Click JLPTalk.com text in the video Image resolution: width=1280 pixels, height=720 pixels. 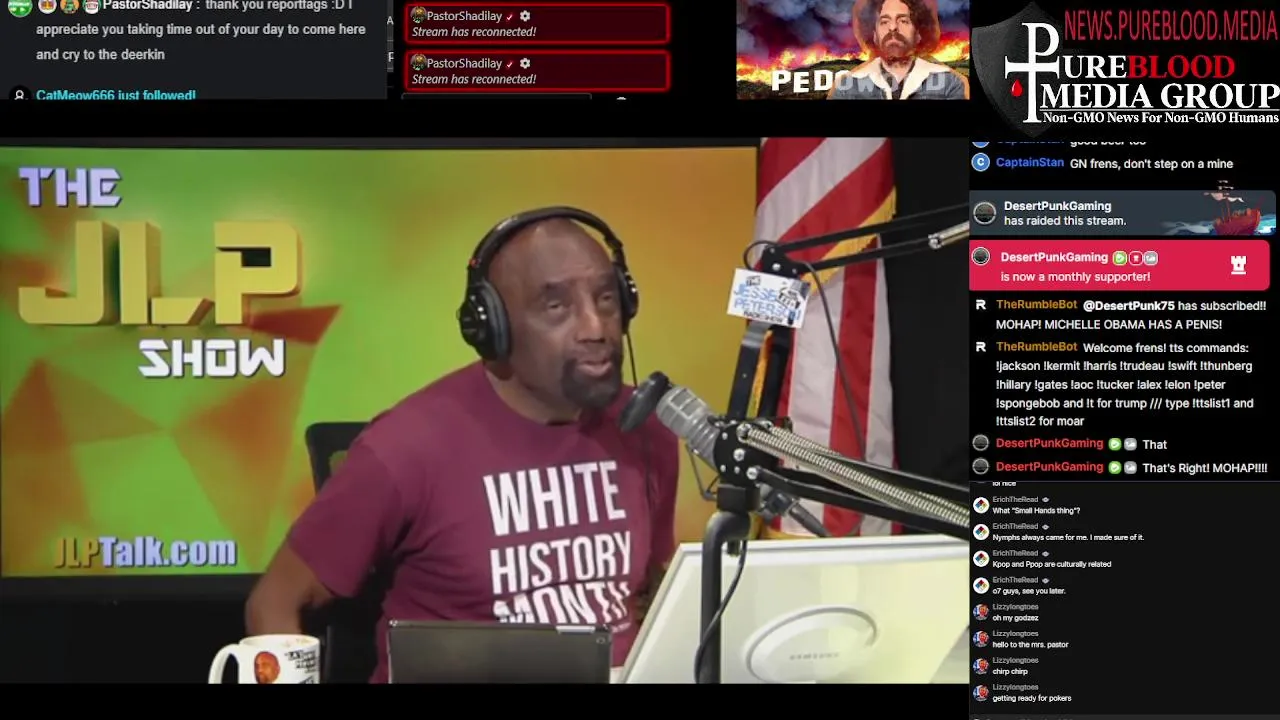point(146,552)
